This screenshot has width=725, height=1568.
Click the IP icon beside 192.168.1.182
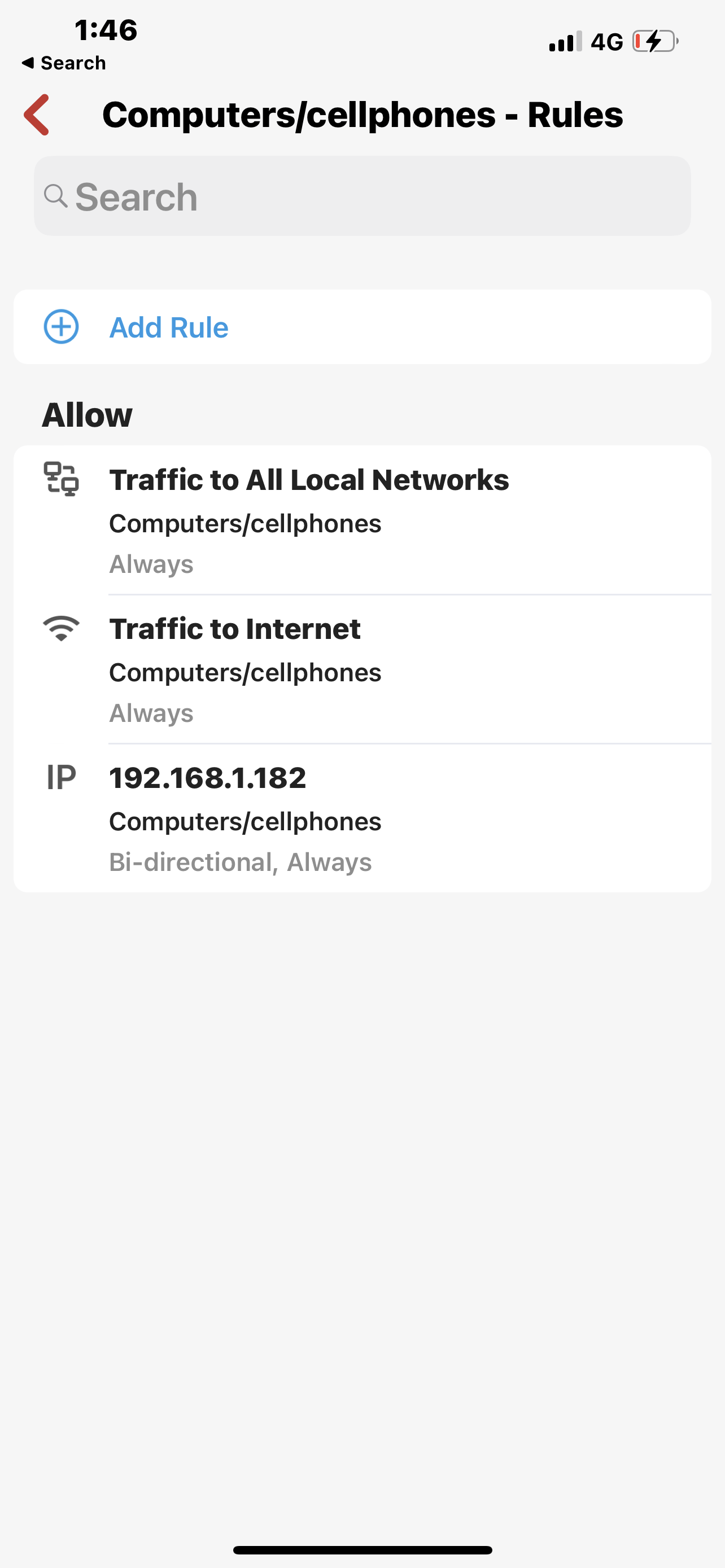[x=61, y=777]
